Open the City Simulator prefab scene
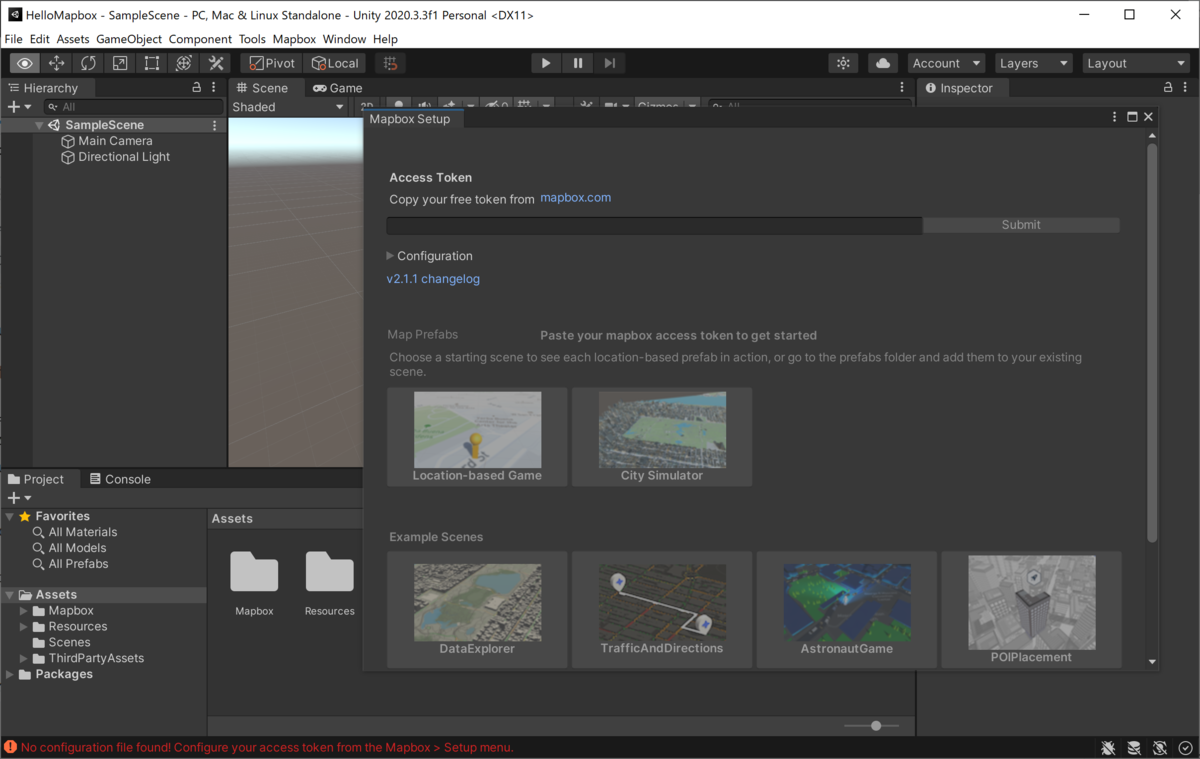The width and height of the screenshot is (1200, 759). 662,437
